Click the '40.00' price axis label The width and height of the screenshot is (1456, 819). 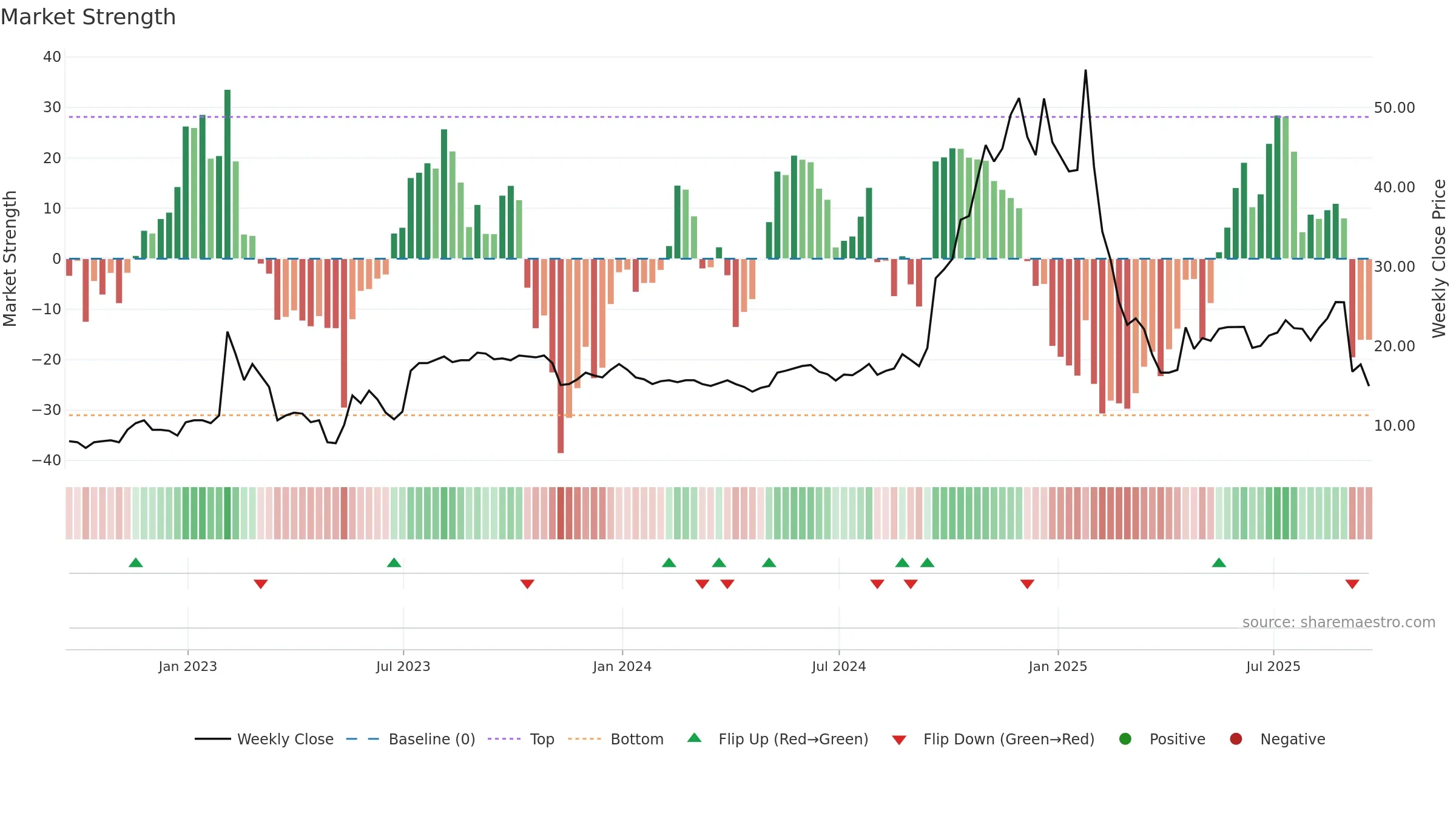click(1394, 187)
